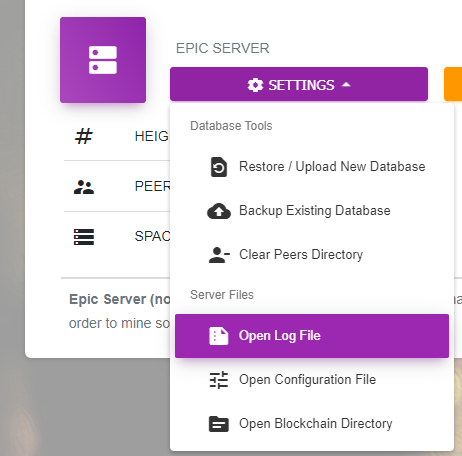This screenshot has width=462, height=456.
Task: Click the storage Space icon
Action: pyautogui.click(x=84, y=237)
